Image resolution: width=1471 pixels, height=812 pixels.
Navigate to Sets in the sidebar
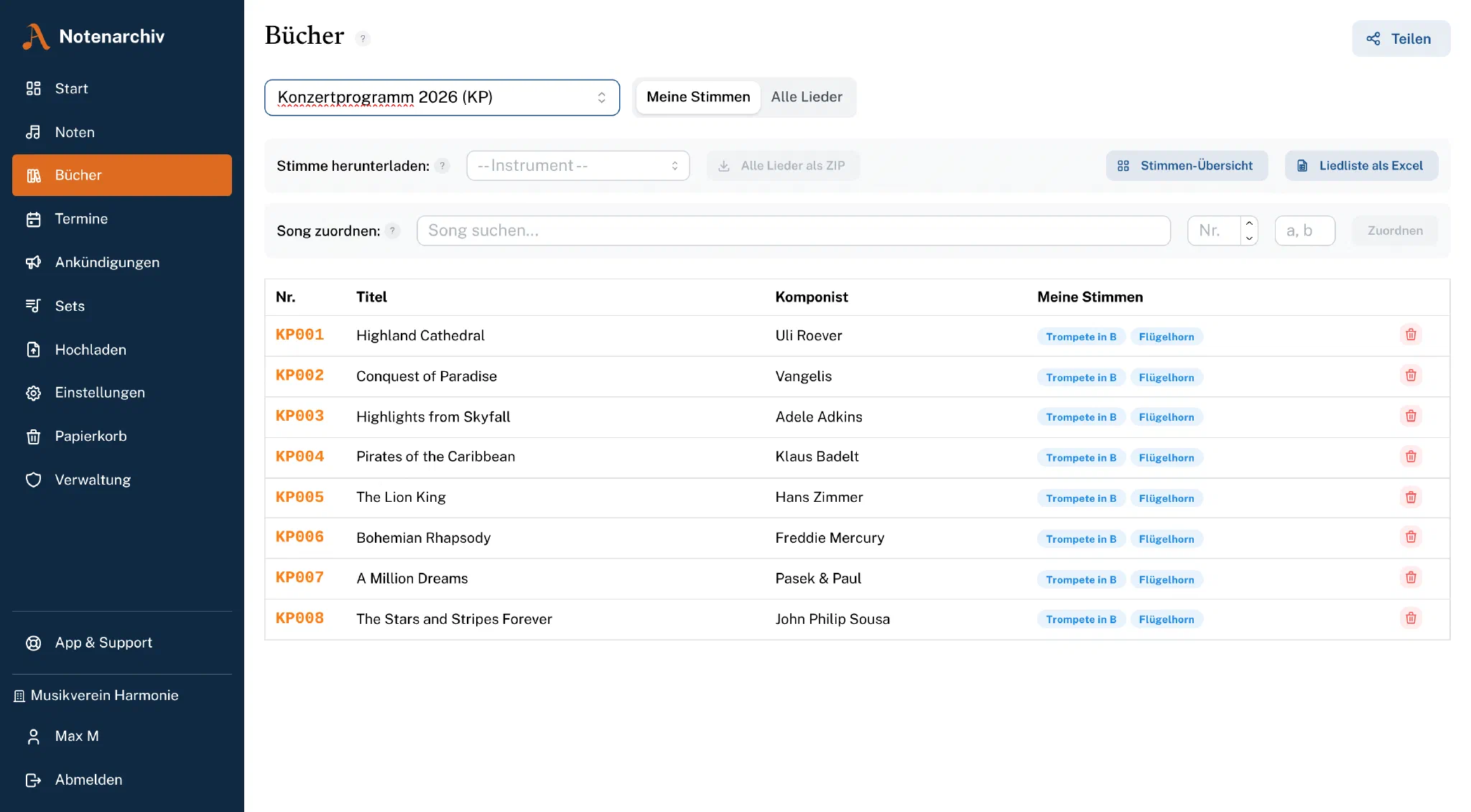pyautogui.click(x=122, y=306)
